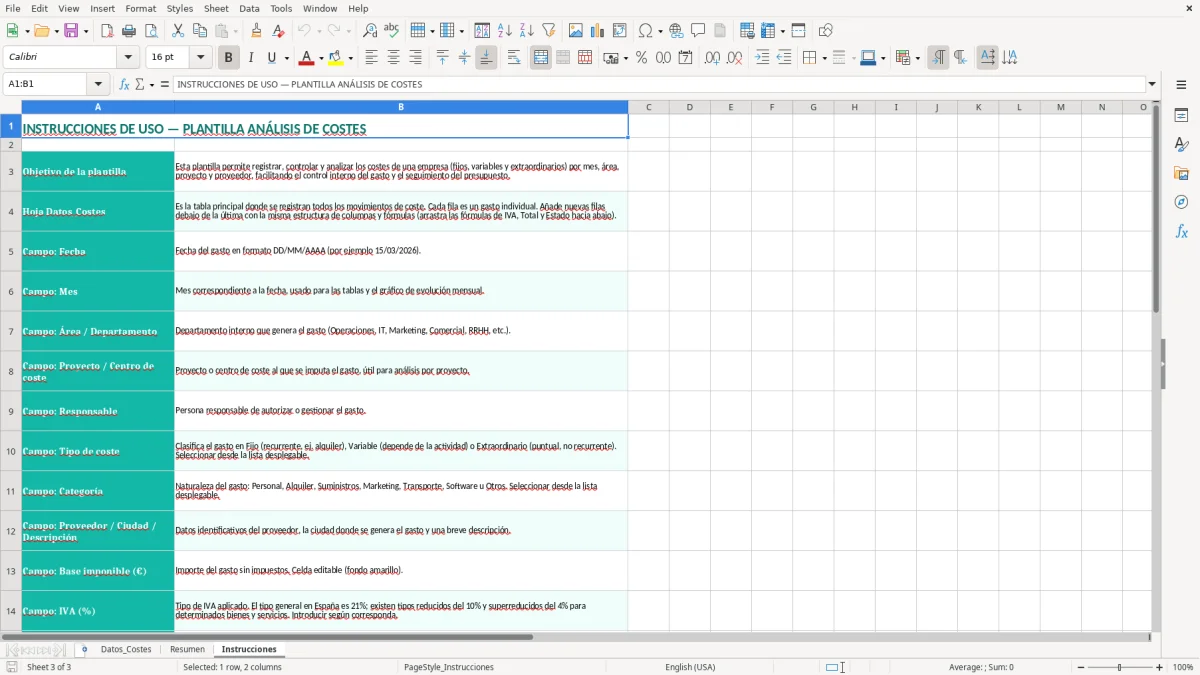Click Define Print Area icon
The width and height of the screenshot is (1200, 675).
click(746, 31)
